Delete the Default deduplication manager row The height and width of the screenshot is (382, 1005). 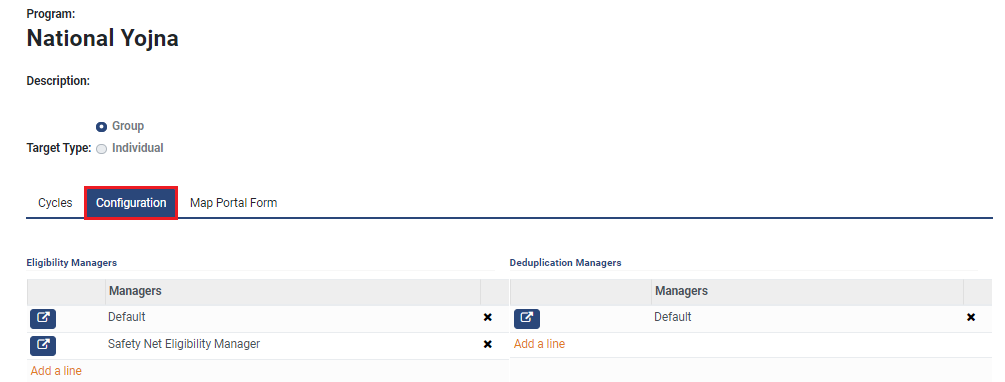point(971,317)
